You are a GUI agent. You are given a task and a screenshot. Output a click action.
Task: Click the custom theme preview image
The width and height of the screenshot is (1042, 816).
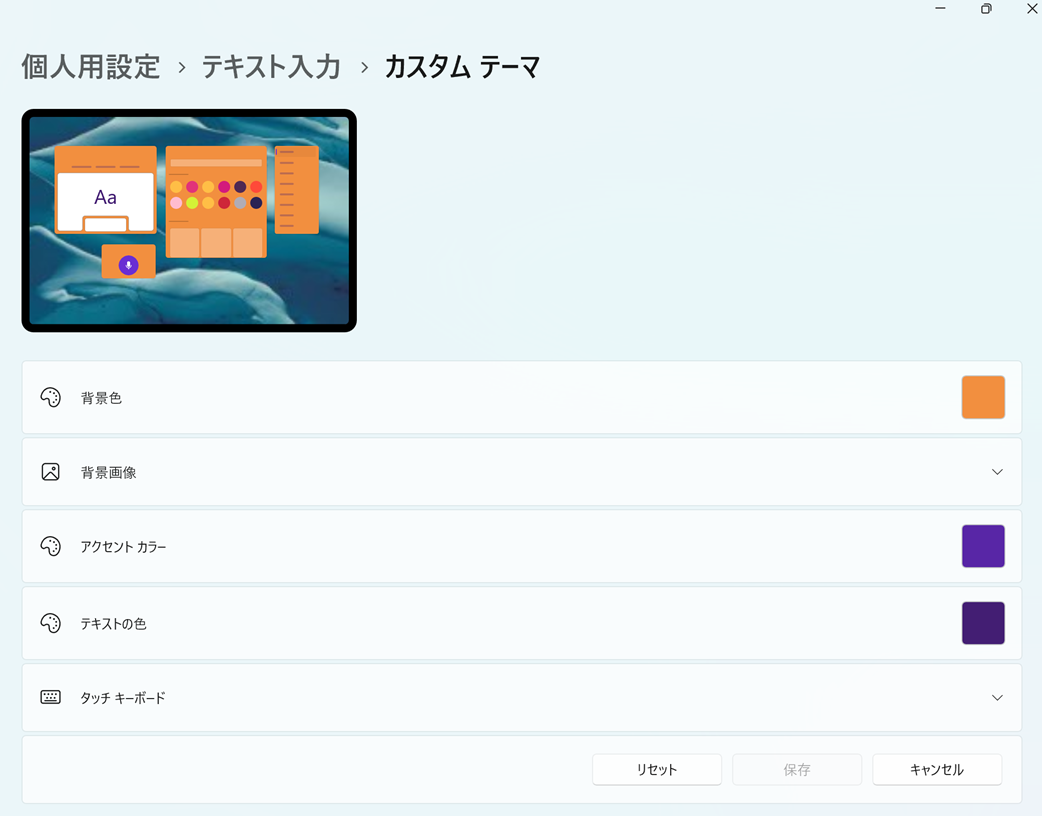189,220
